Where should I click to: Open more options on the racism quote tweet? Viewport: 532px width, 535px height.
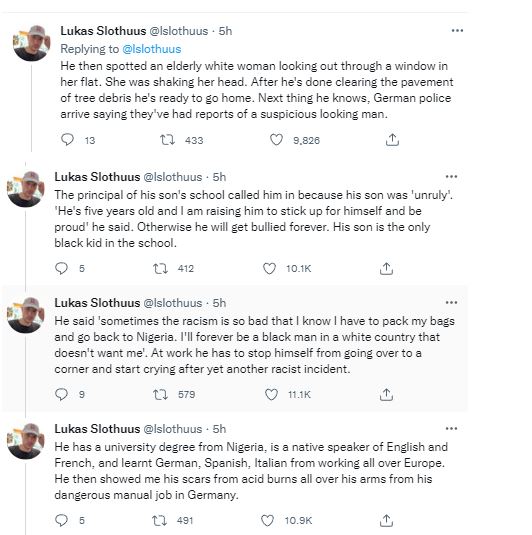[x=451, y=303]
